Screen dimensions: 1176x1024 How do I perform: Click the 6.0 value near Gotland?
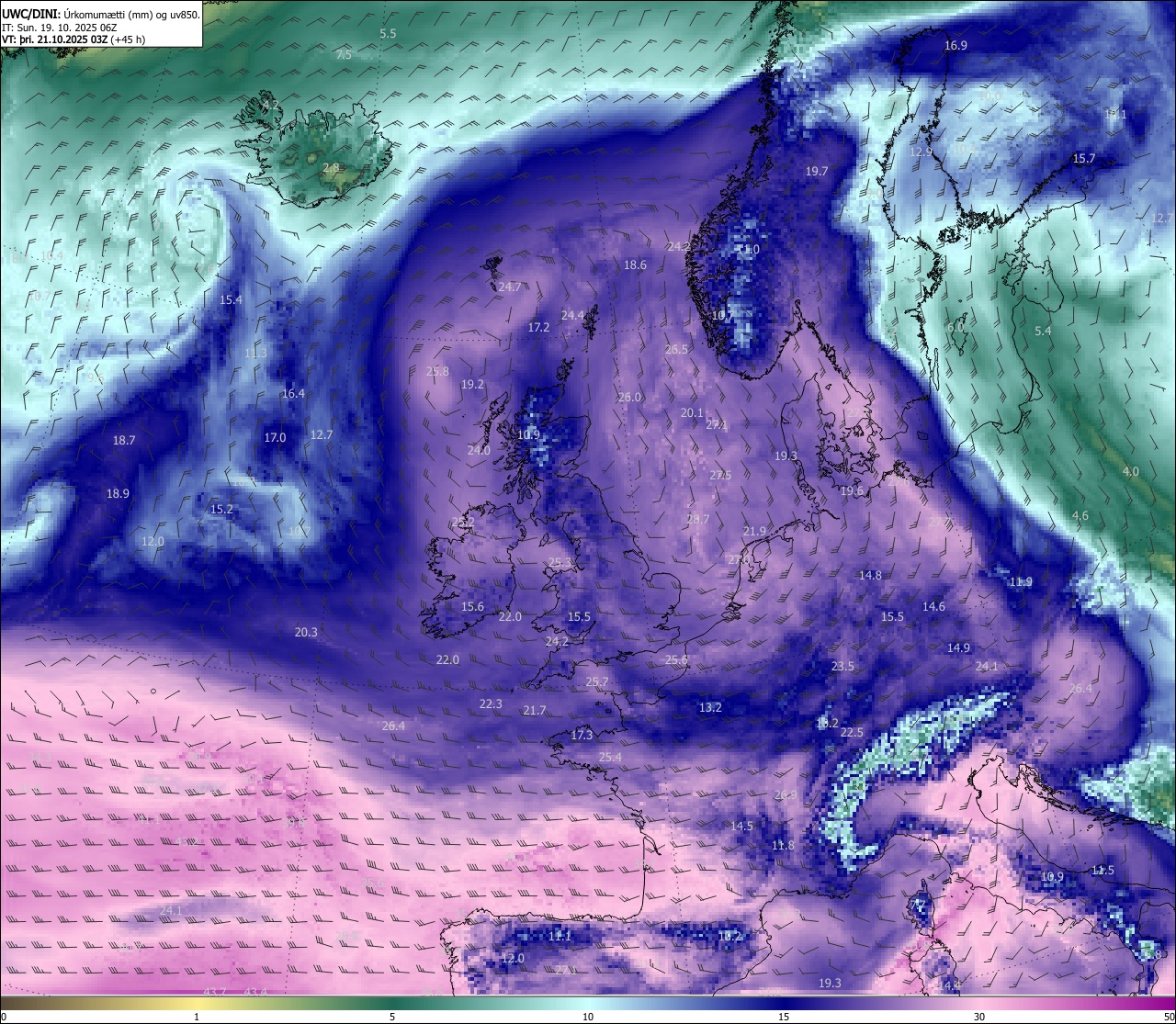tap(955, 327)
